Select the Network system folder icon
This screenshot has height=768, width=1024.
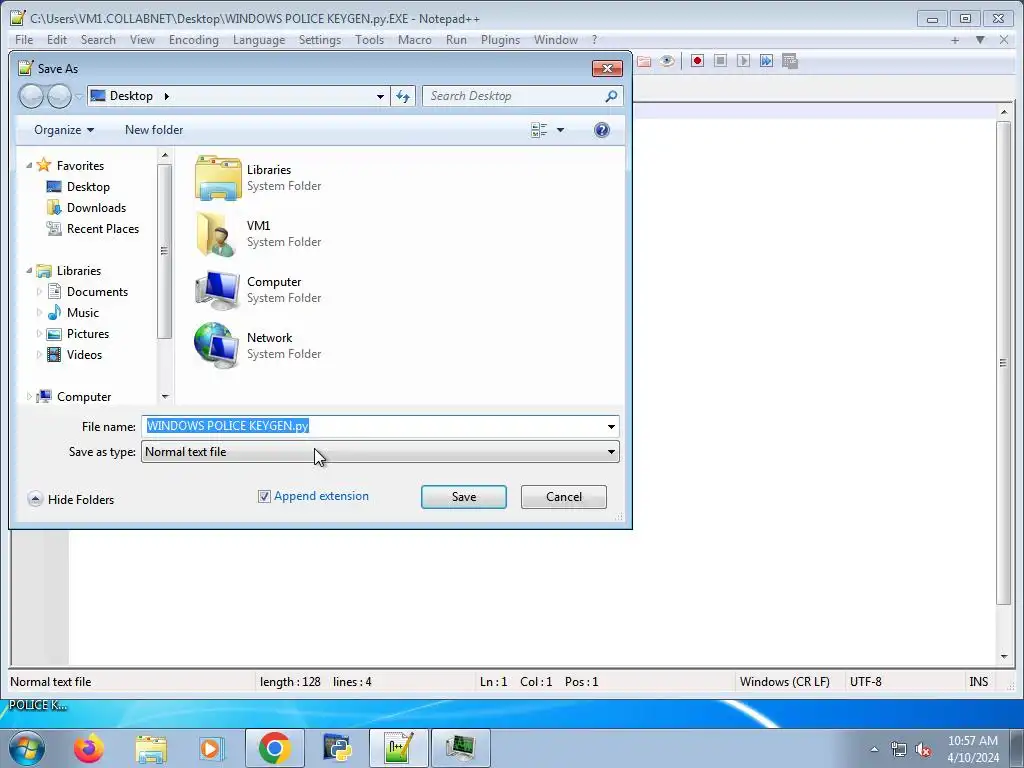point(218,345)
